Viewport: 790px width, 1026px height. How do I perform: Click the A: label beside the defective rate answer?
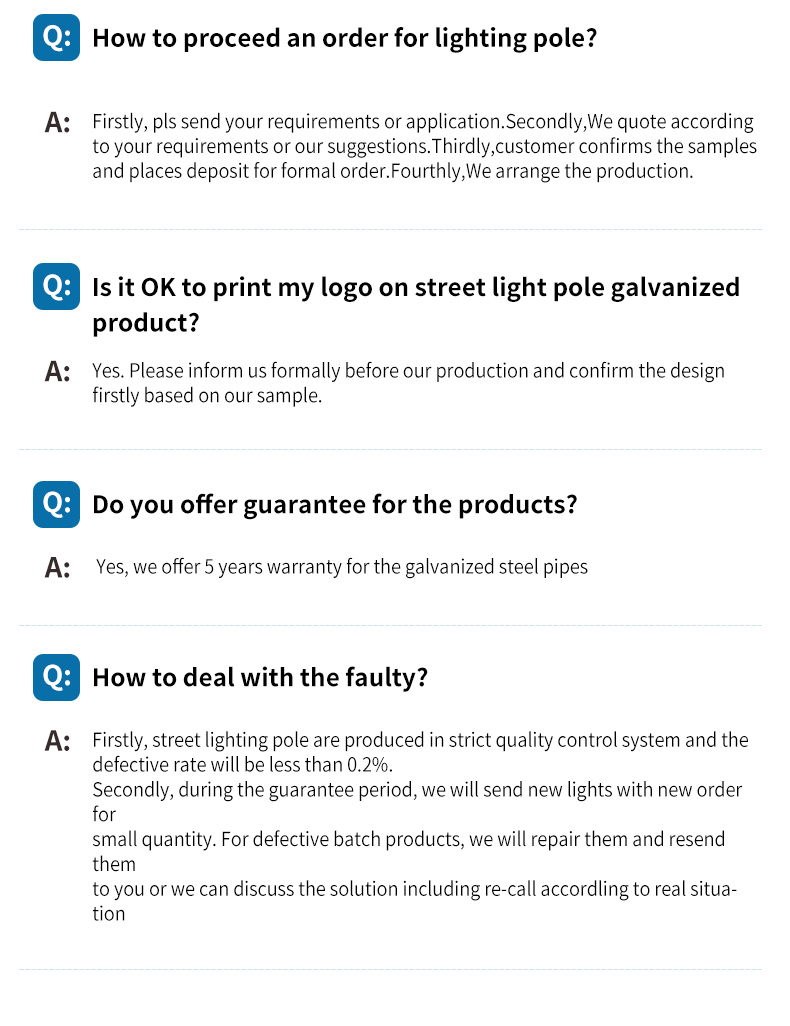tap(58, 742)
